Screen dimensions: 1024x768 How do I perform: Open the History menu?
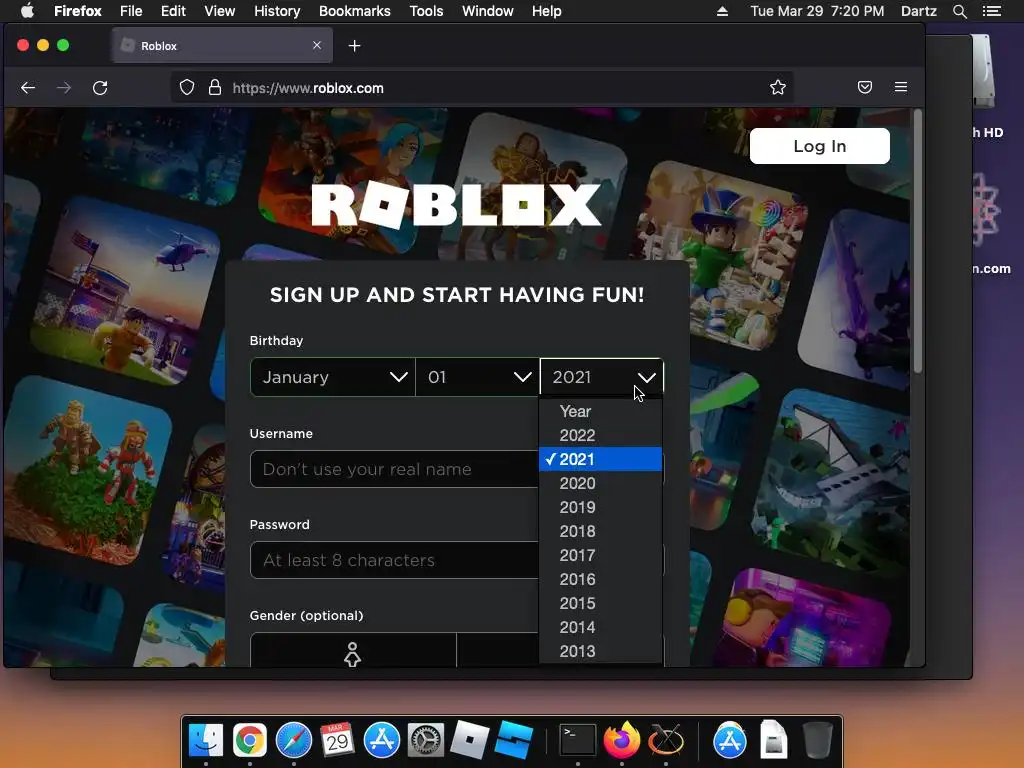point(277,11)
